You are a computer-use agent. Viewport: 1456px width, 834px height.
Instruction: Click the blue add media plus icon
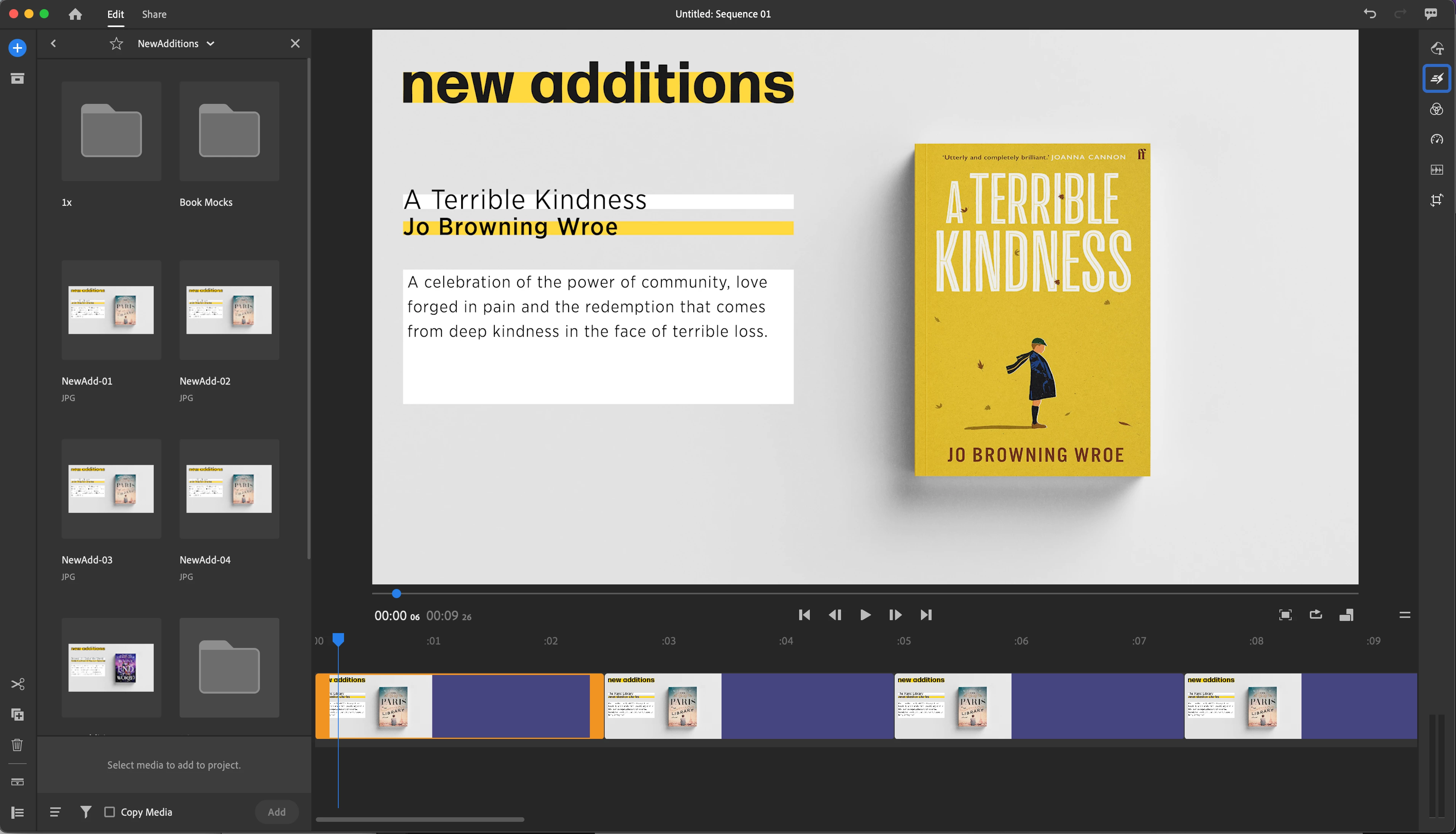[17, 48]
